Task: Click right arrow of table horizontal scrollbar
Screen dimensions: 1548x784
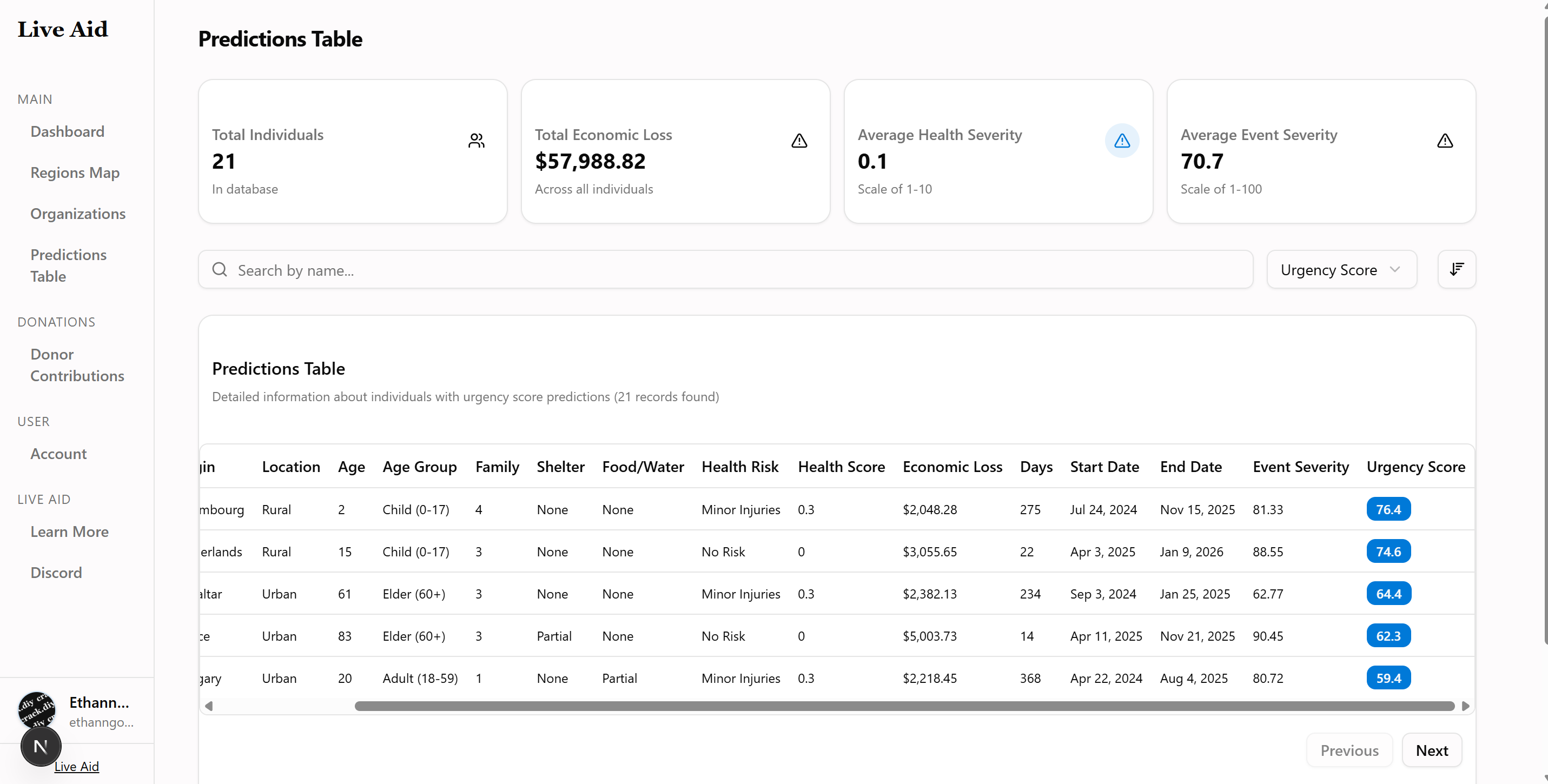Action: (x=1465, y=706)
